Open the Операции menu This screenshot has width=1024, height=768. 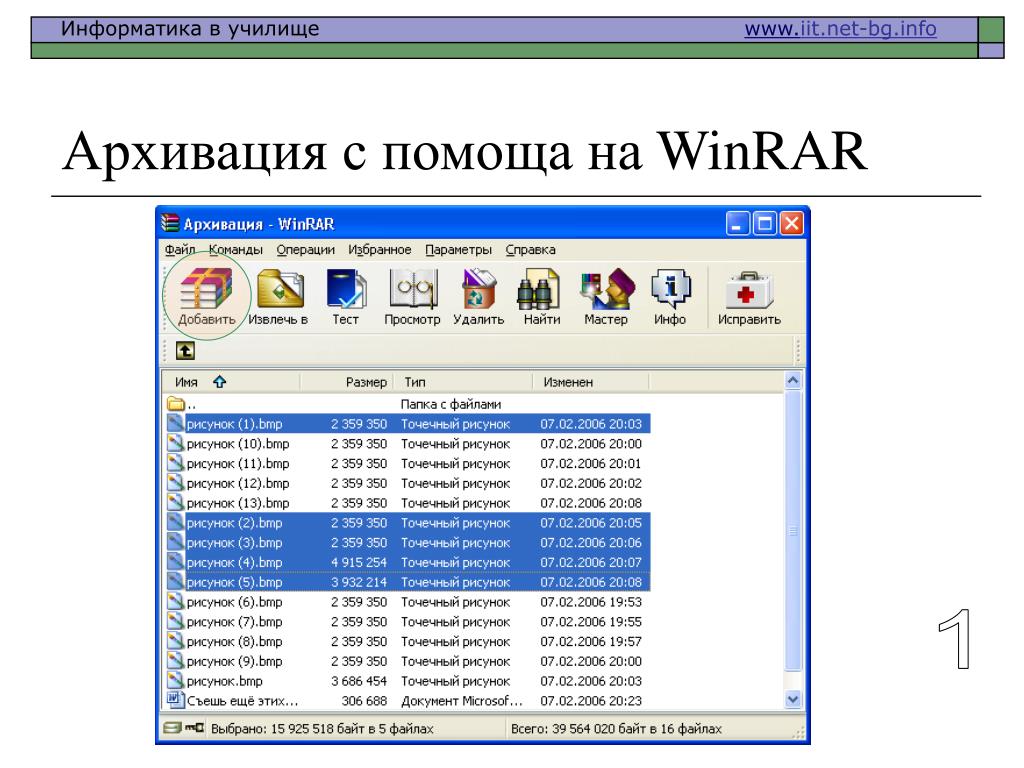click(x=306, y=249)
